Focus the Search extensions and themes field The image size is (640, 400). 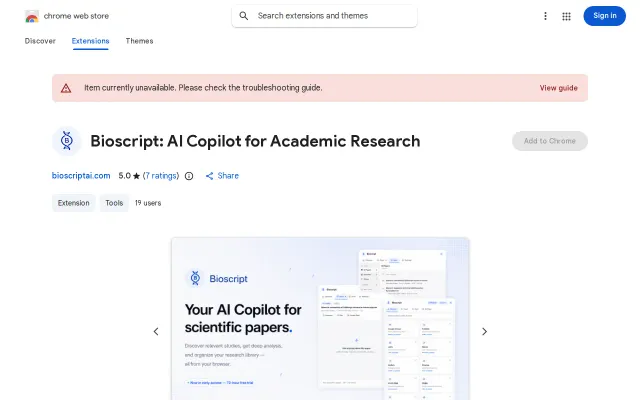coord(324,16)
